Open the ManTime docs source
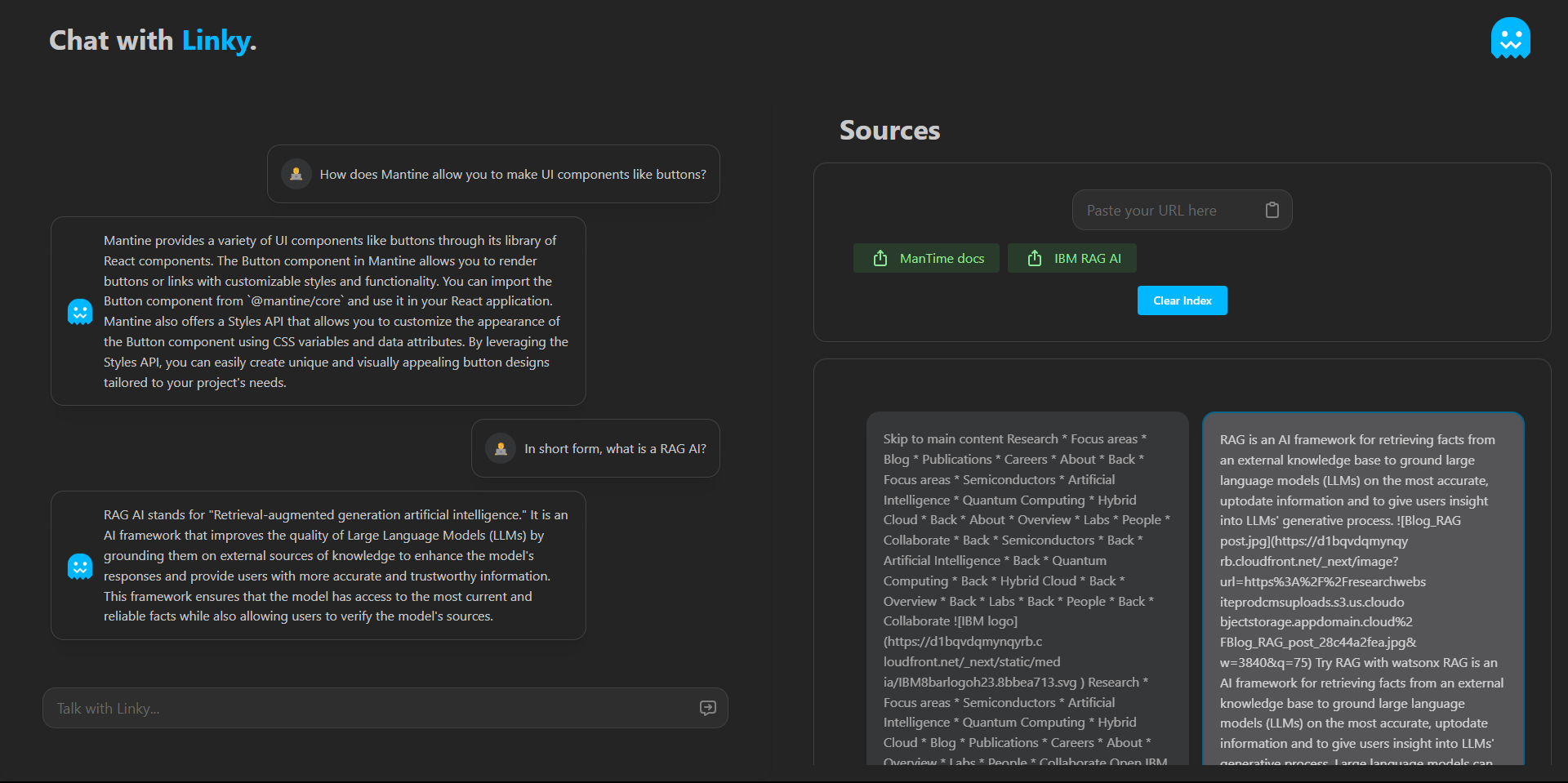 pos(941,258)
